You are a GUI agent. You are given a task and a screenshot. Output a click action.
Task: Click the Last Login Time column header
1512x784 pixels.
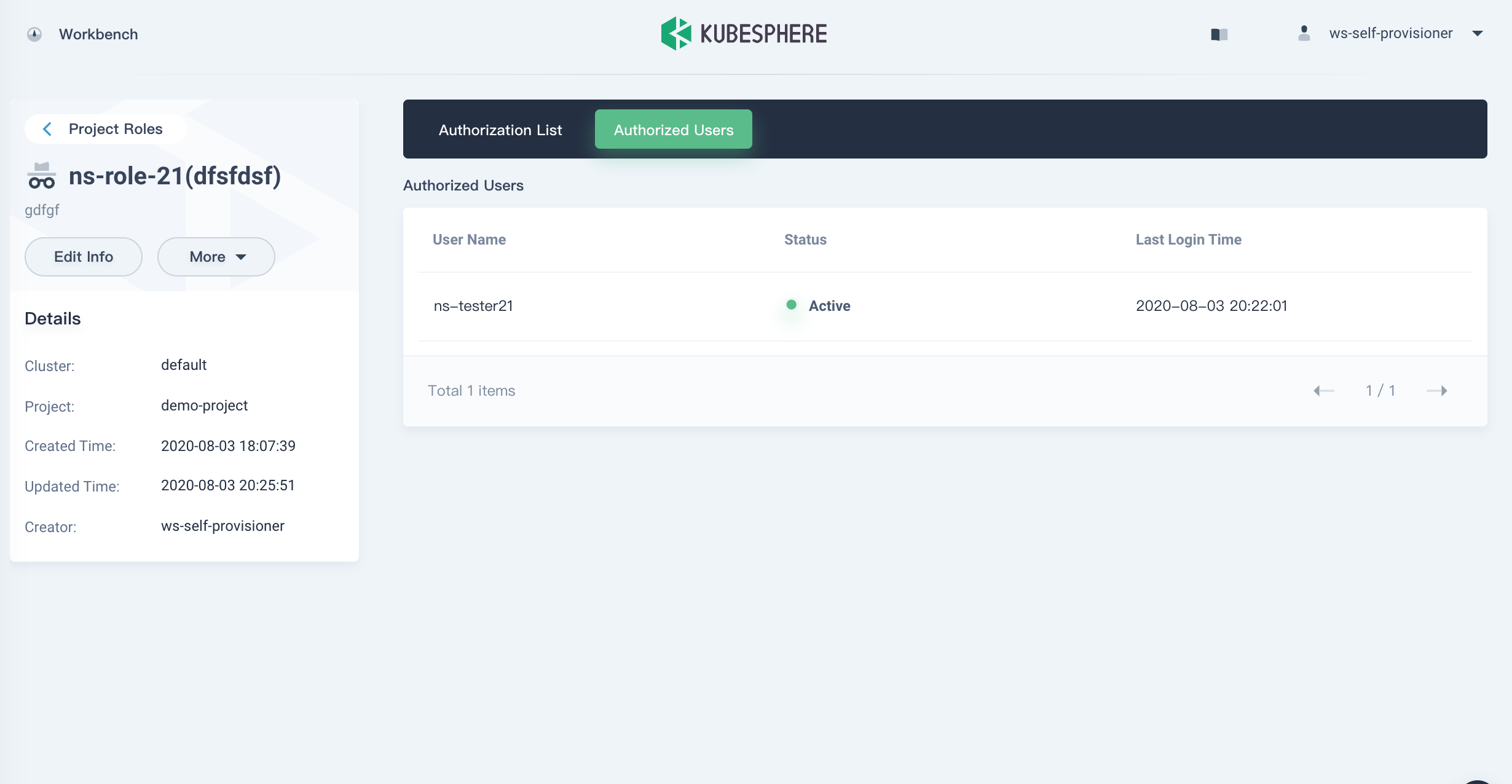coord(1187,239)
